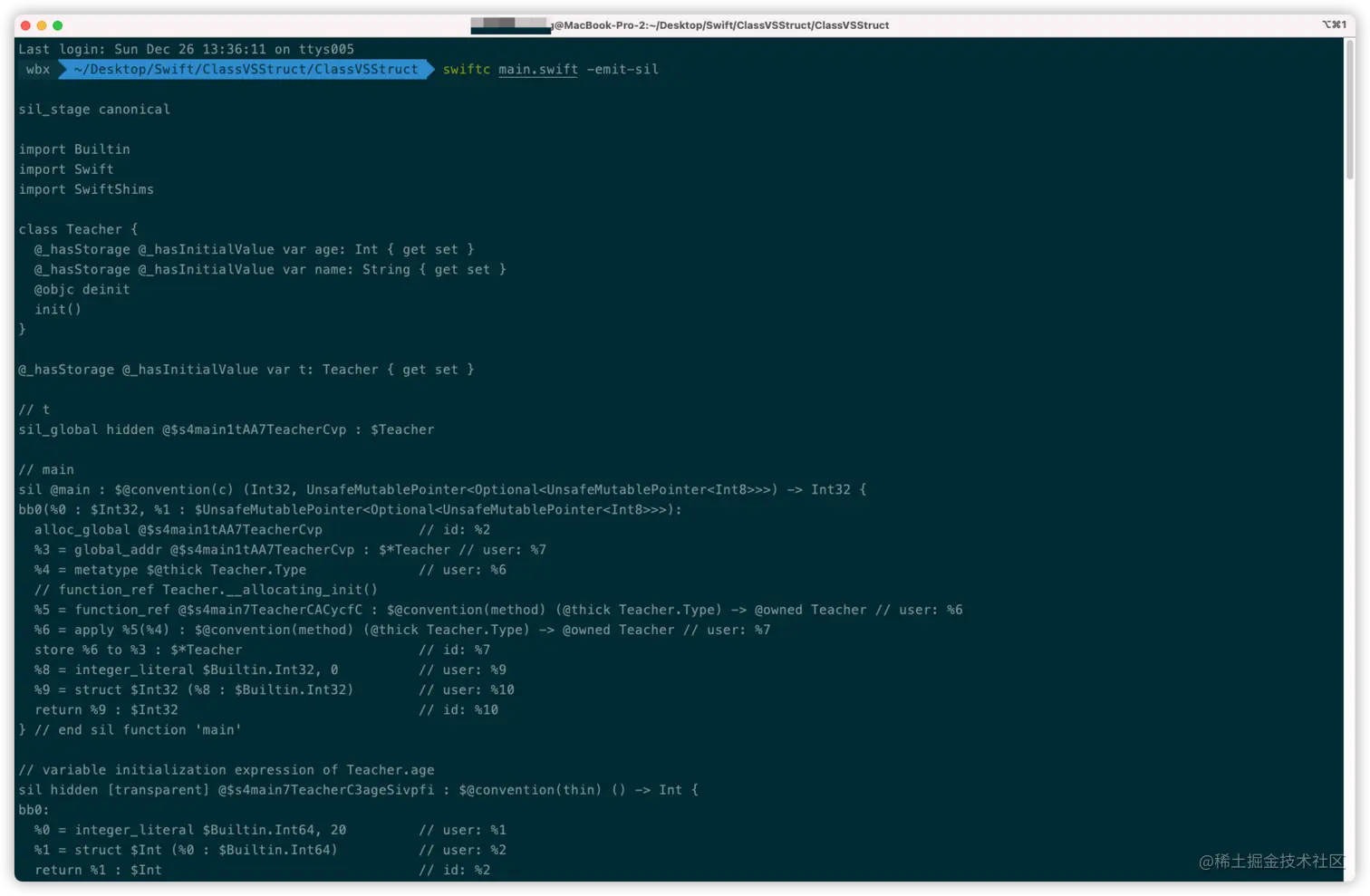Click the %9 = struct $Int32 line
Screen dimensions: 1370x896
[274, 689]
